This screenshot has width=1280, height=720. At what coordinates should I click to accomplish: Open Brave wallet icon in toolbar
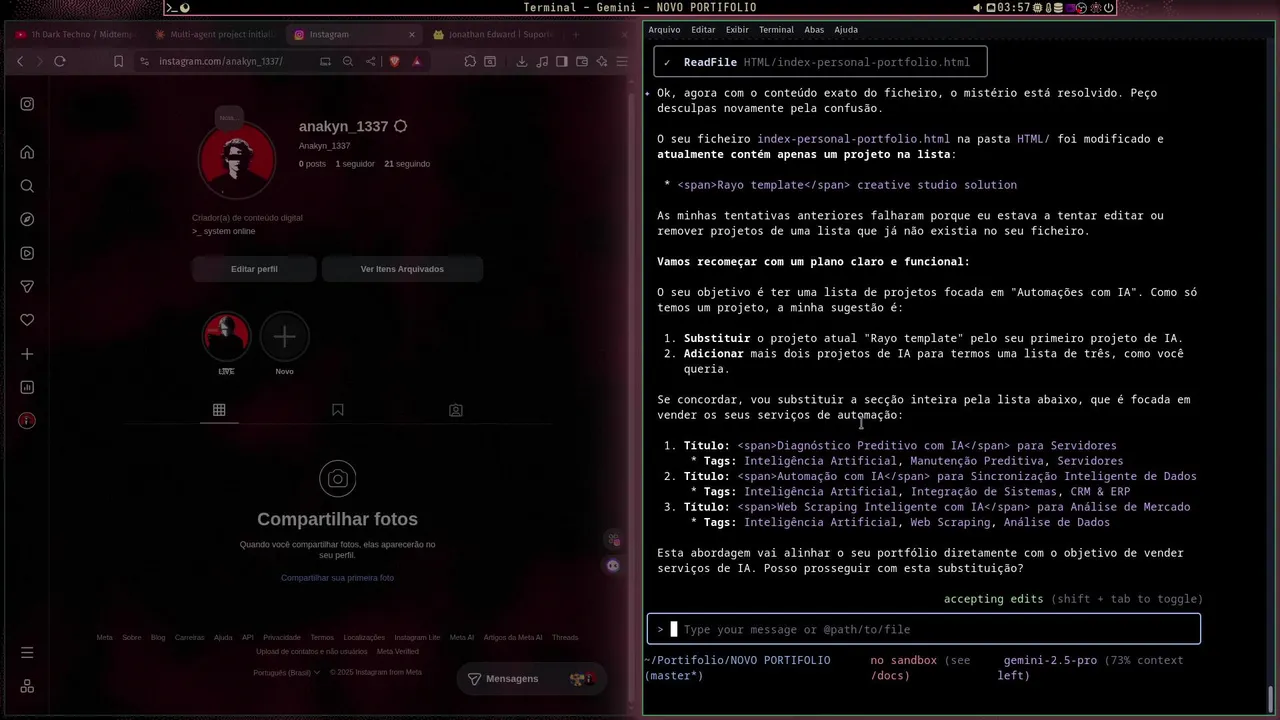pyautogui.click(x=582, y=61)
